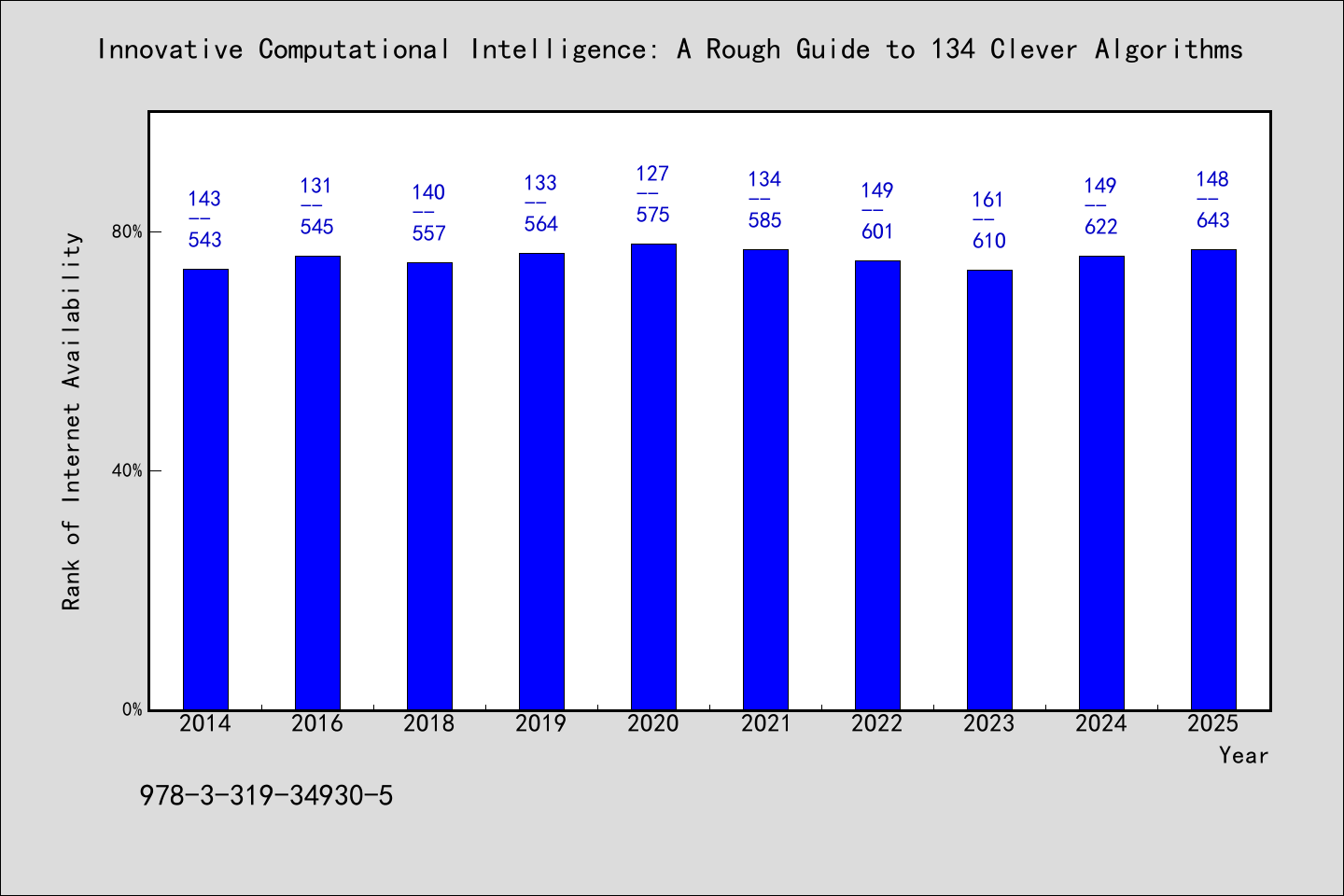Screen dimensions: 1344x896
Task: Click the value 133 above 2019
Action: tap(540, 183)
